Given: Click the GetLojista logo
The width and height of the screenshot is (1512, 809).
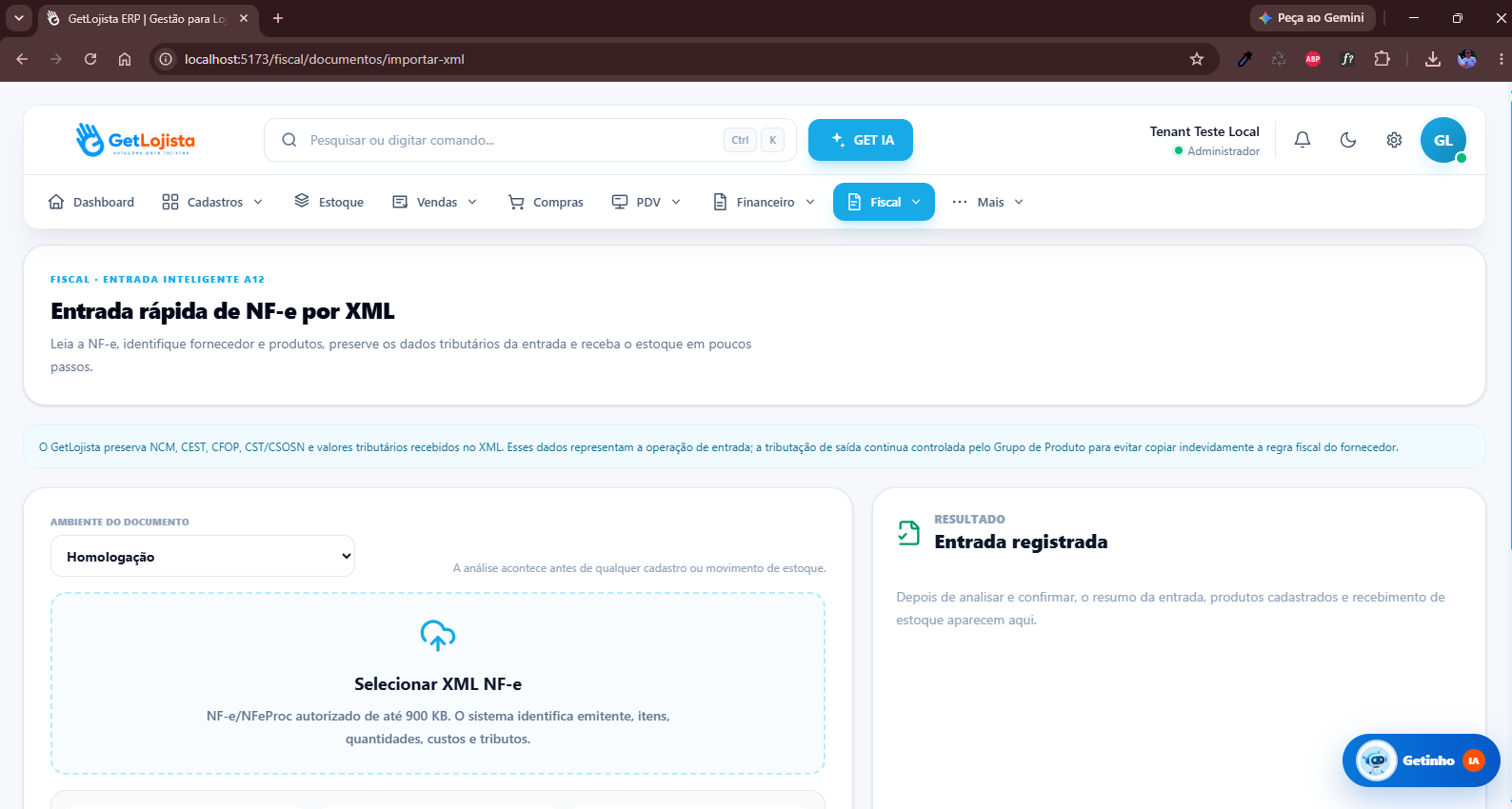Looking at the screenshot, I should tap(135, 140).
